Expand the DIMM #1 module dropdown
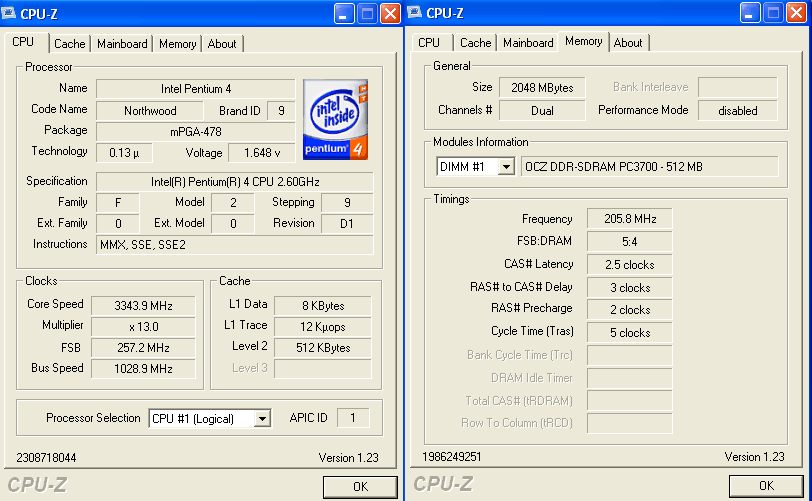This screenshot has width=812, height=501. (505, 166)
